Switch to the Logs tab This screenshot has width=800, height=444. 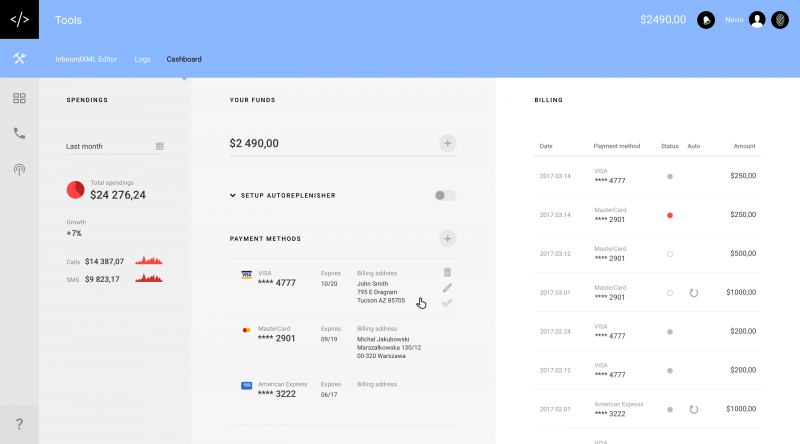tap(142, 59)
